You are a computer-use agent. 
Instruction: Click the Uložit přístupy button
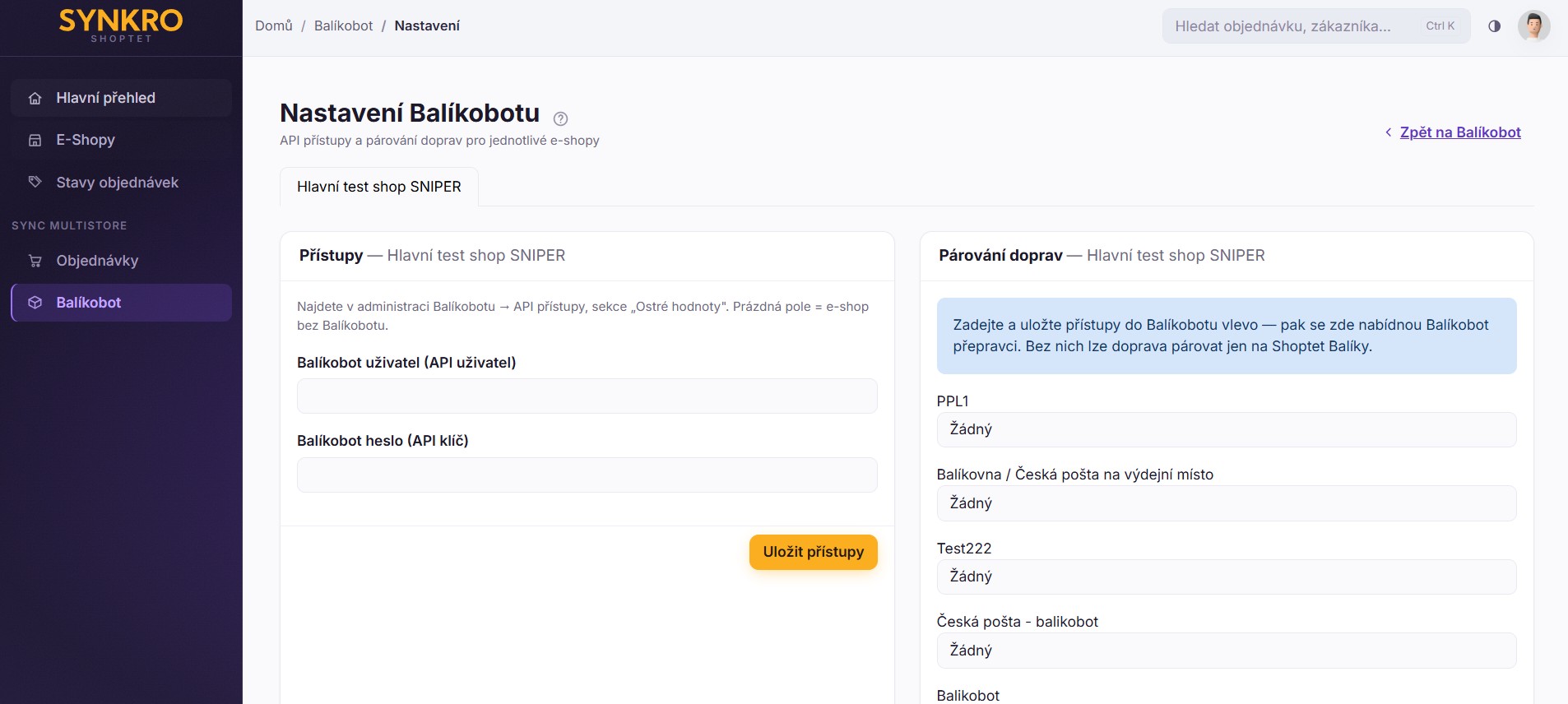point(813,552)
